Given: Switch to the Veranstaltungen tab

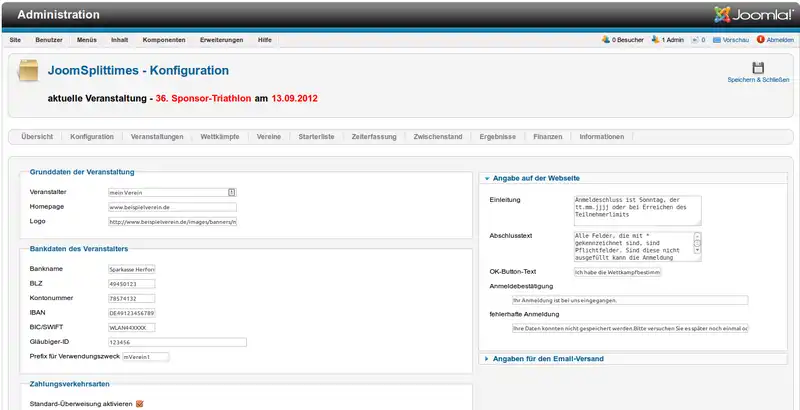Looking at the screenshot, I should tap(157, 137).
